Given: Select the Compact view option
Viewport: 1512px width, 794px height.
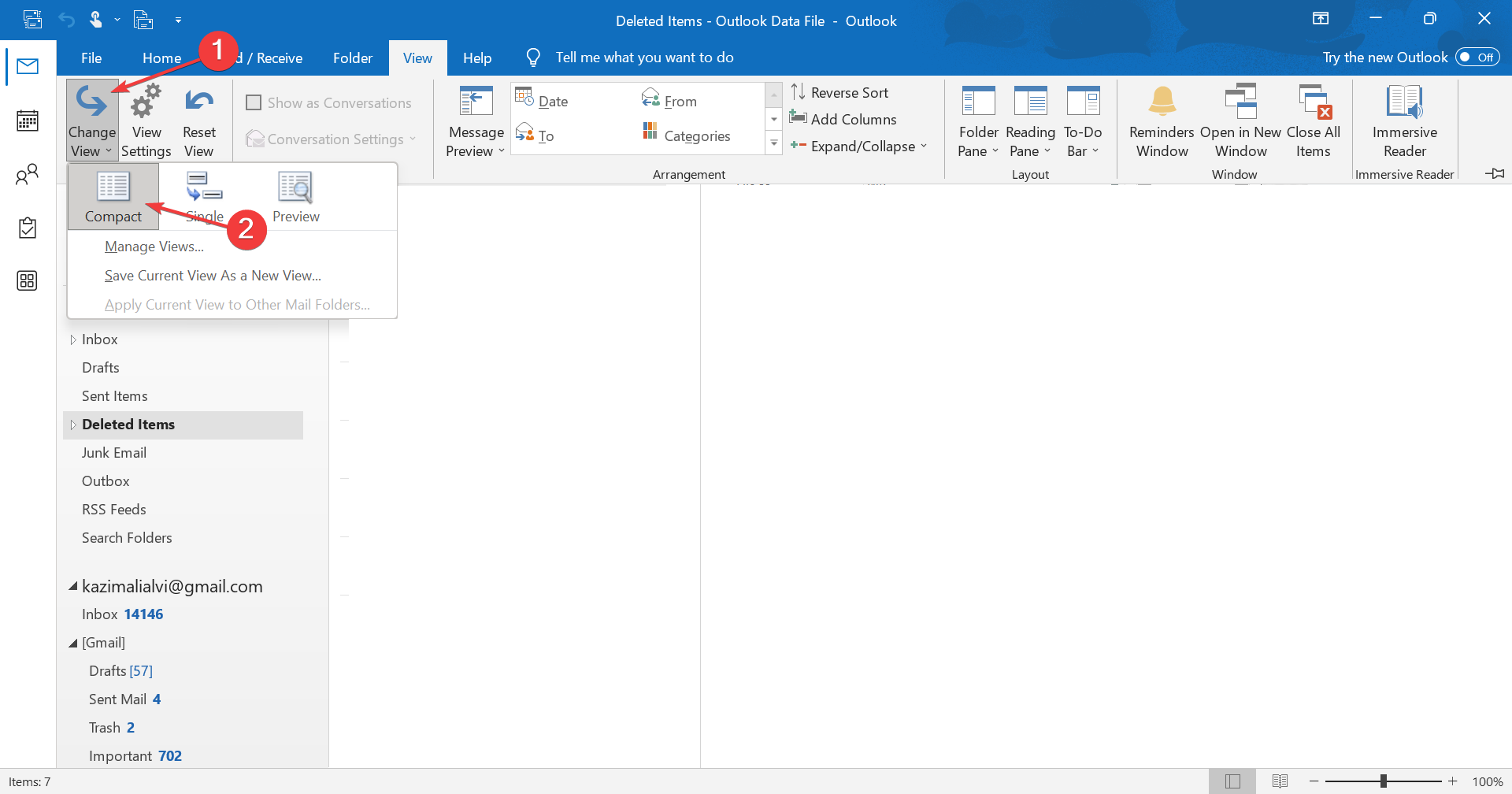Looking at the screenshot, I should click(x=113, y=197).
